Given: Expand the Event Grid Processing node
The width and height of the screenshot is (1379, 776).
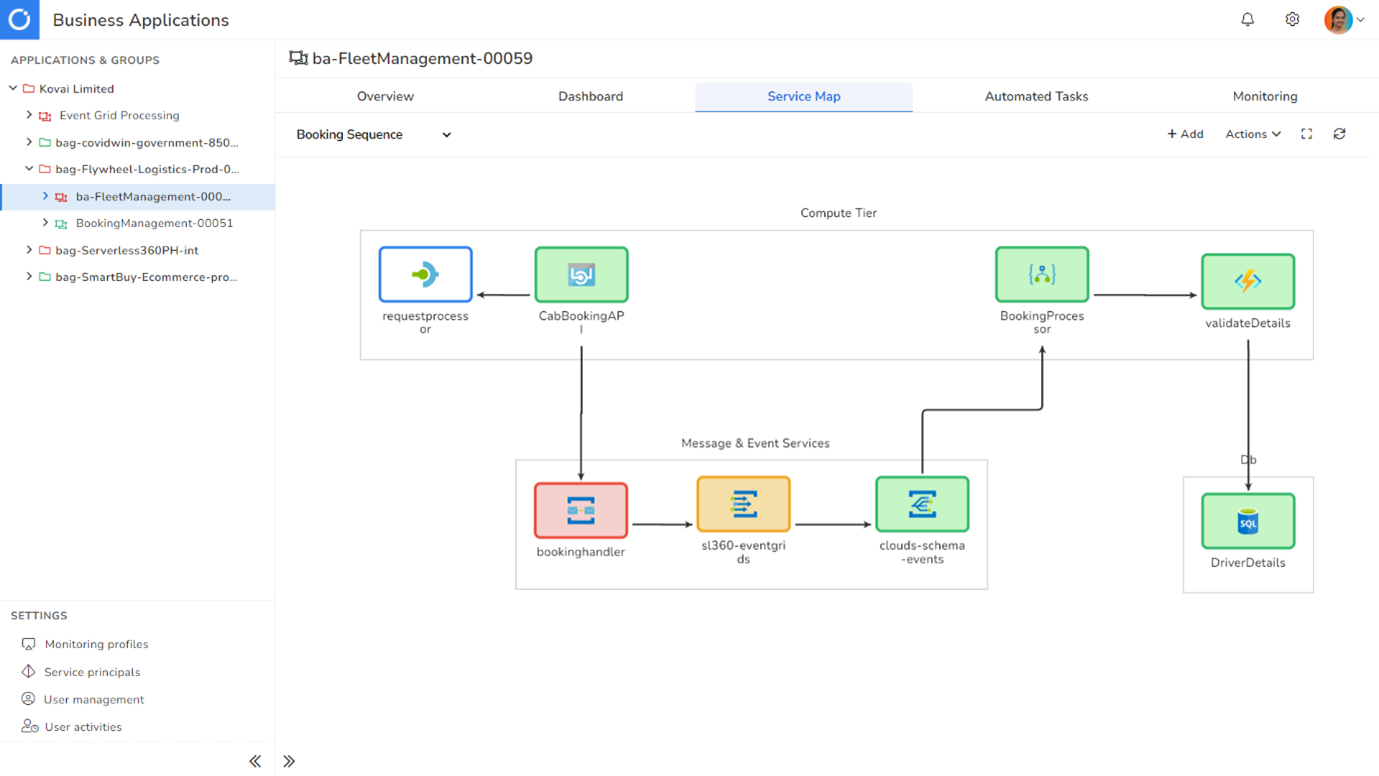Looking at the screenshot, I should pos(29,115).
